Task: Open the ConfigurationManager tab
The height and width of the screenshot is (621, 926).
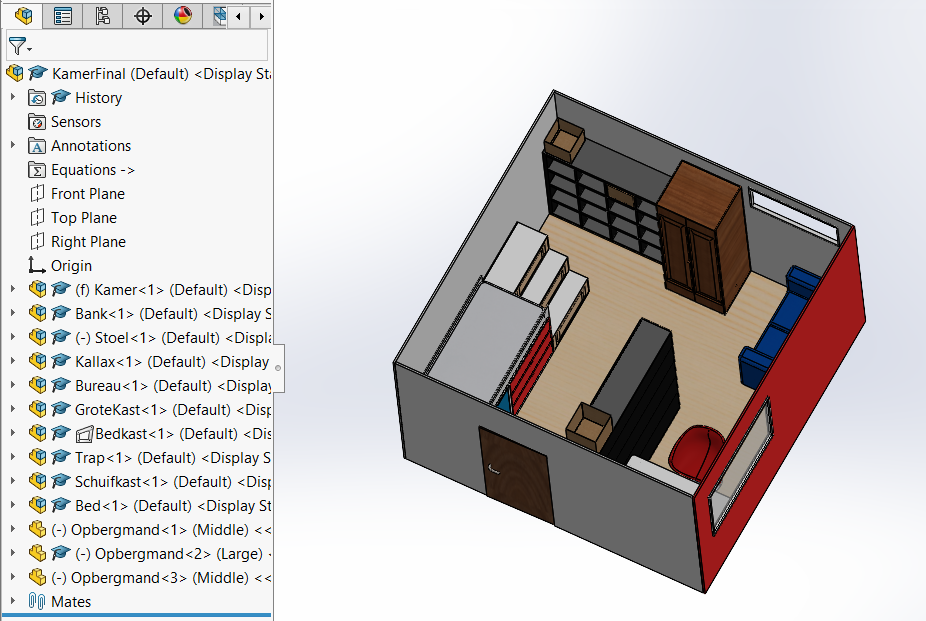Action: [x=102, y=15]
